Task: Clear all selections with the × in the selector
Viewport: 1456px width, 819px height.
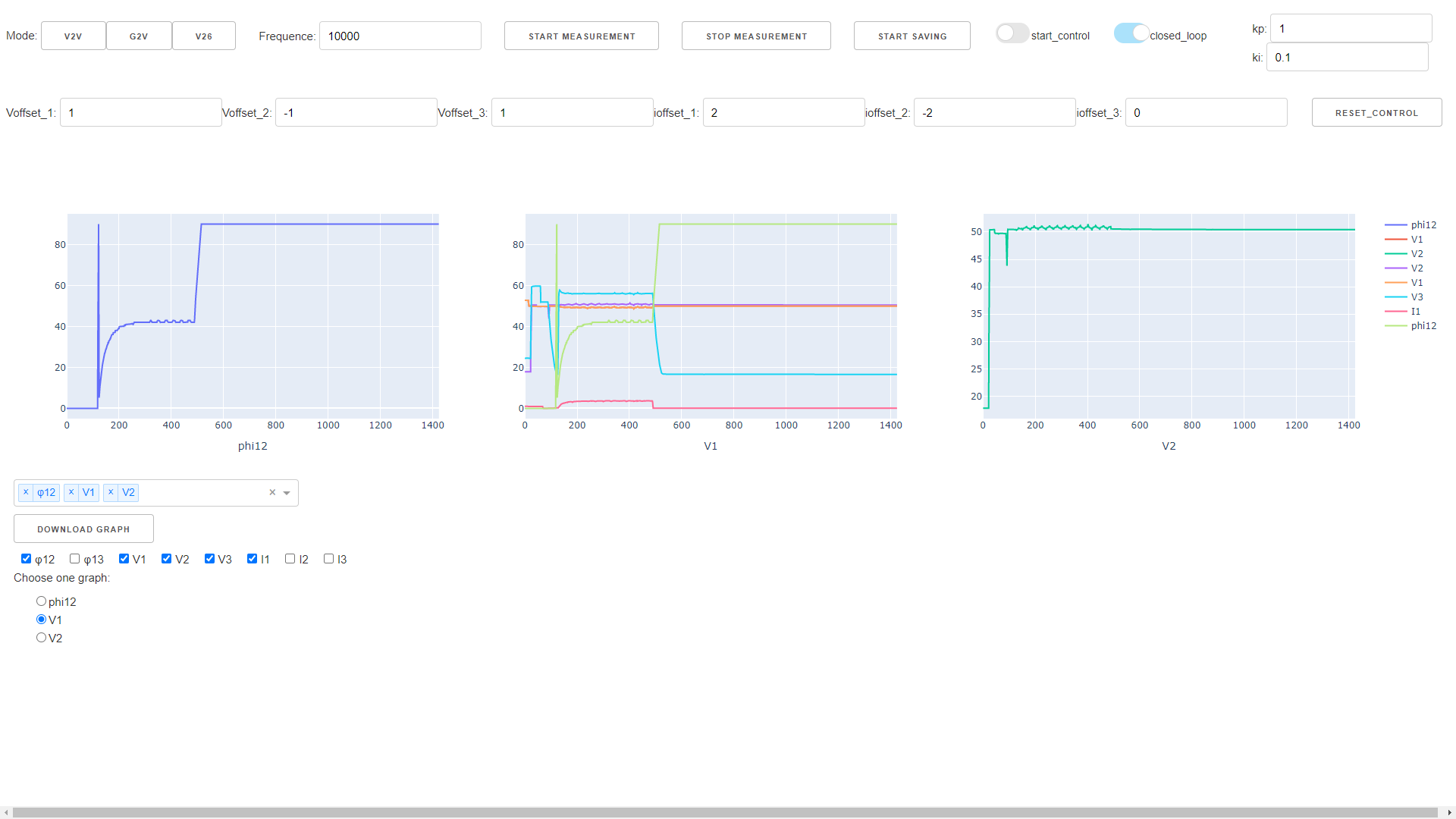Action: coord(271,492)
